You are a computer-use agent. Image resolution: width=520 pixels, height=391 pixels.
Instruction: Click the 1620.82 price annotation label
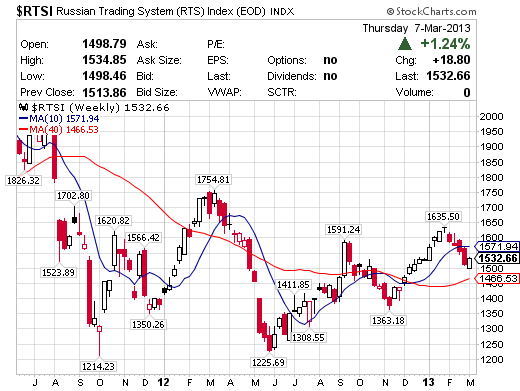[x=113, y=221]
